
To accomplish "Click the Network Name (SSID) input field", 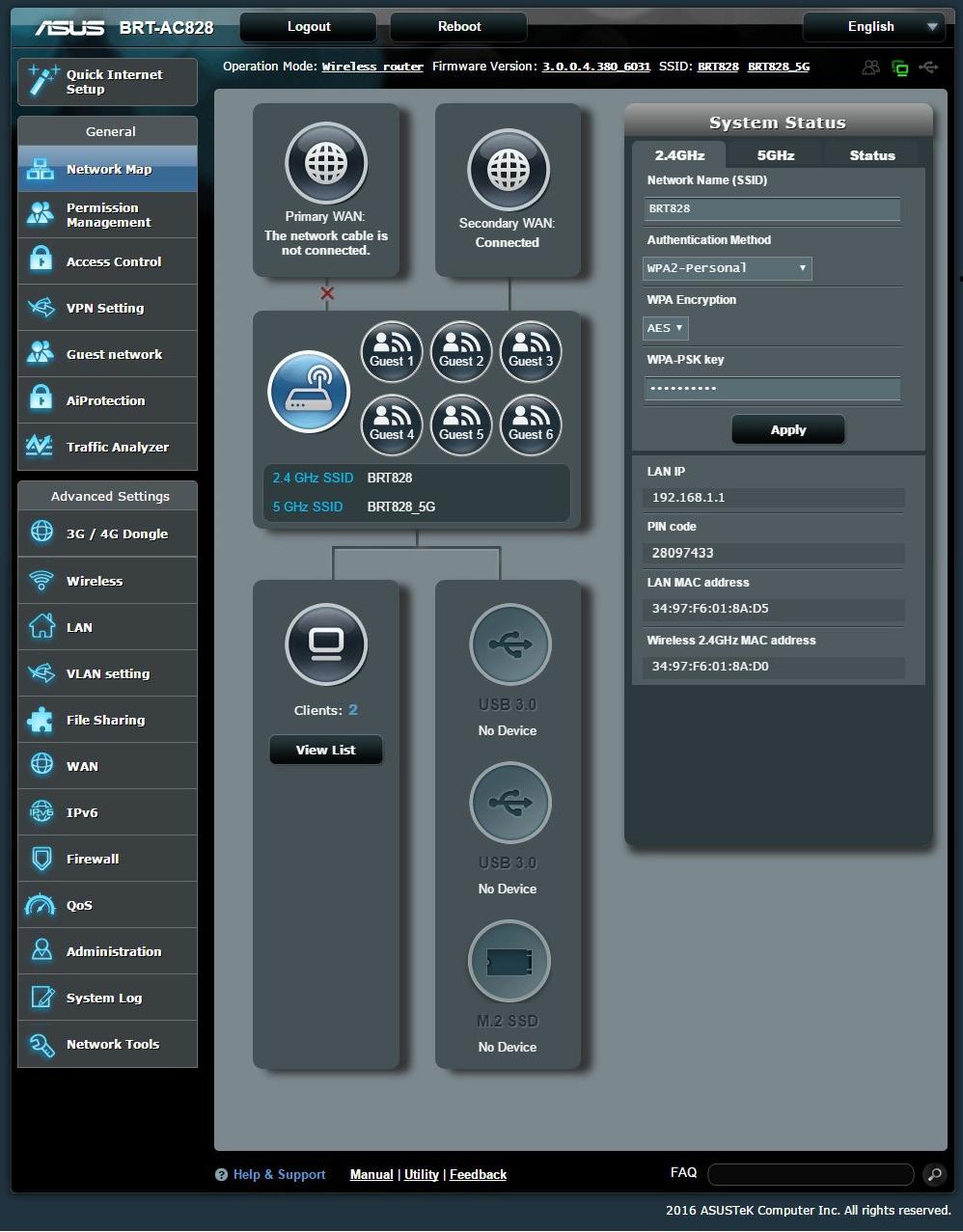I will click(x=772, y=208).
